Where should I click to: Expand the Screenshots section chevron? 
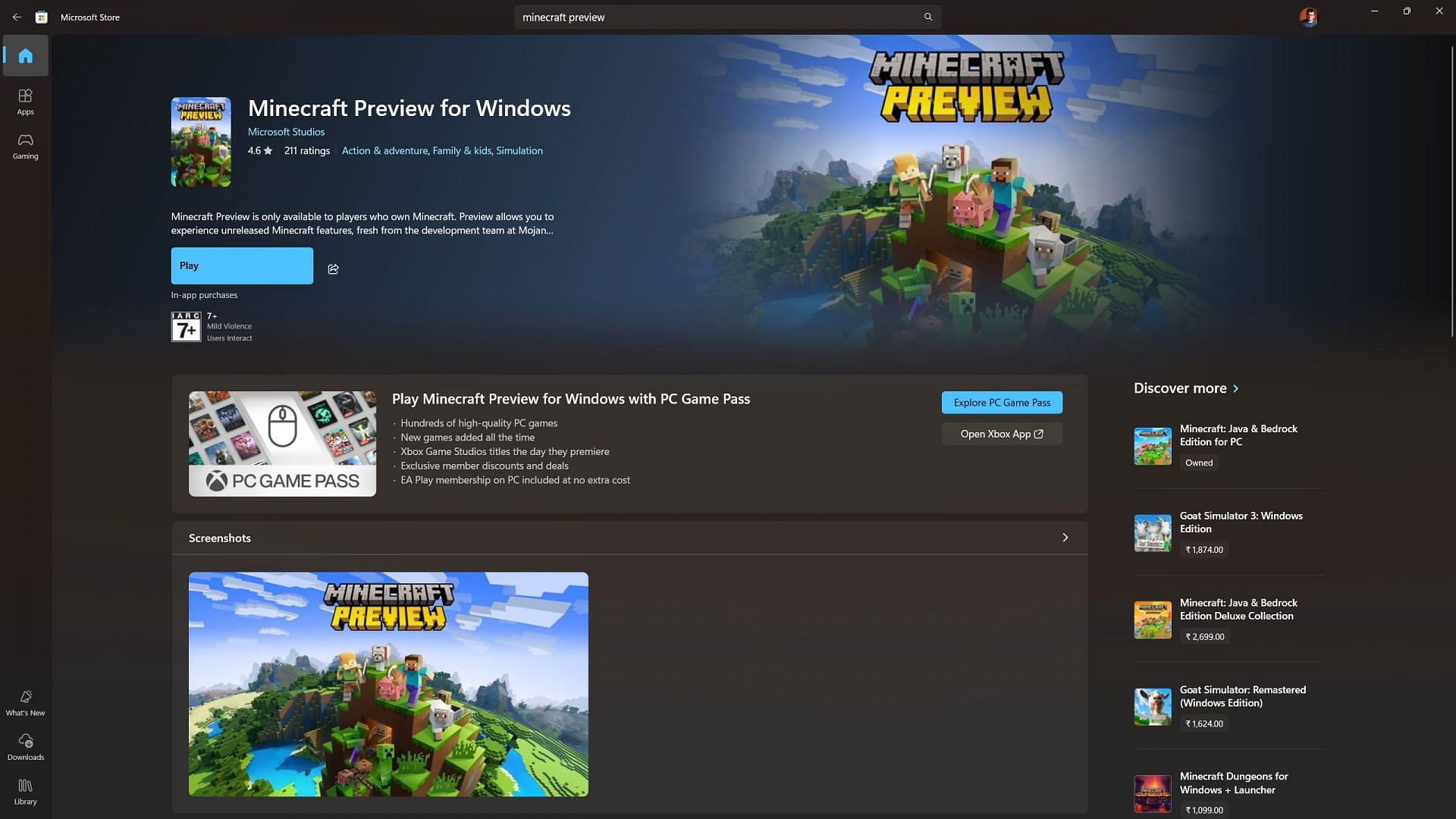tap(1065, 538)
